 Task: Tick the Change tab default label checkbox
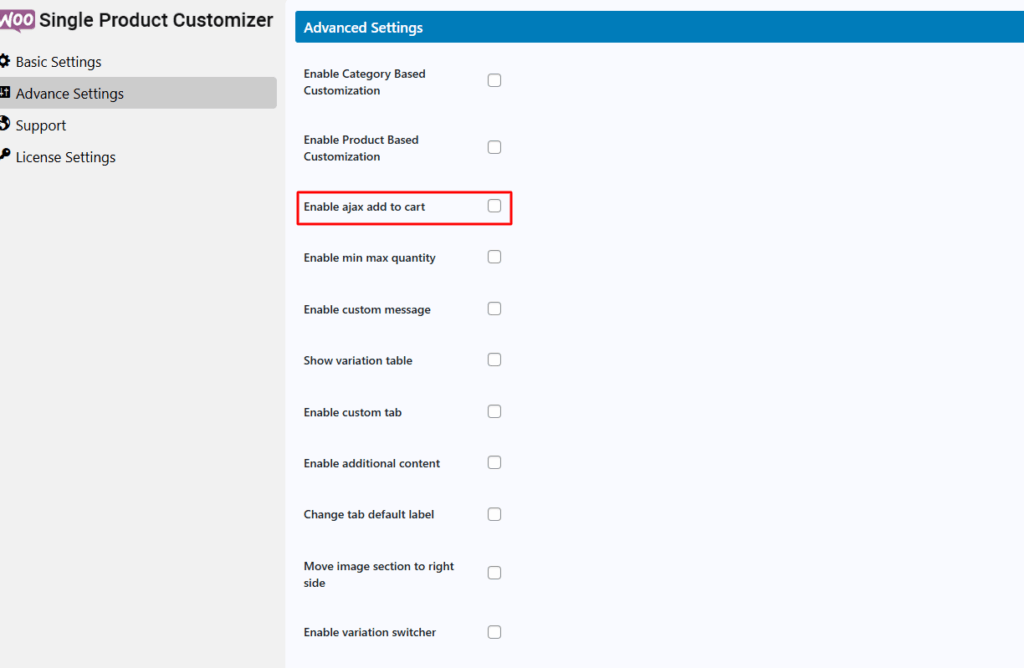tap(494, 514)
